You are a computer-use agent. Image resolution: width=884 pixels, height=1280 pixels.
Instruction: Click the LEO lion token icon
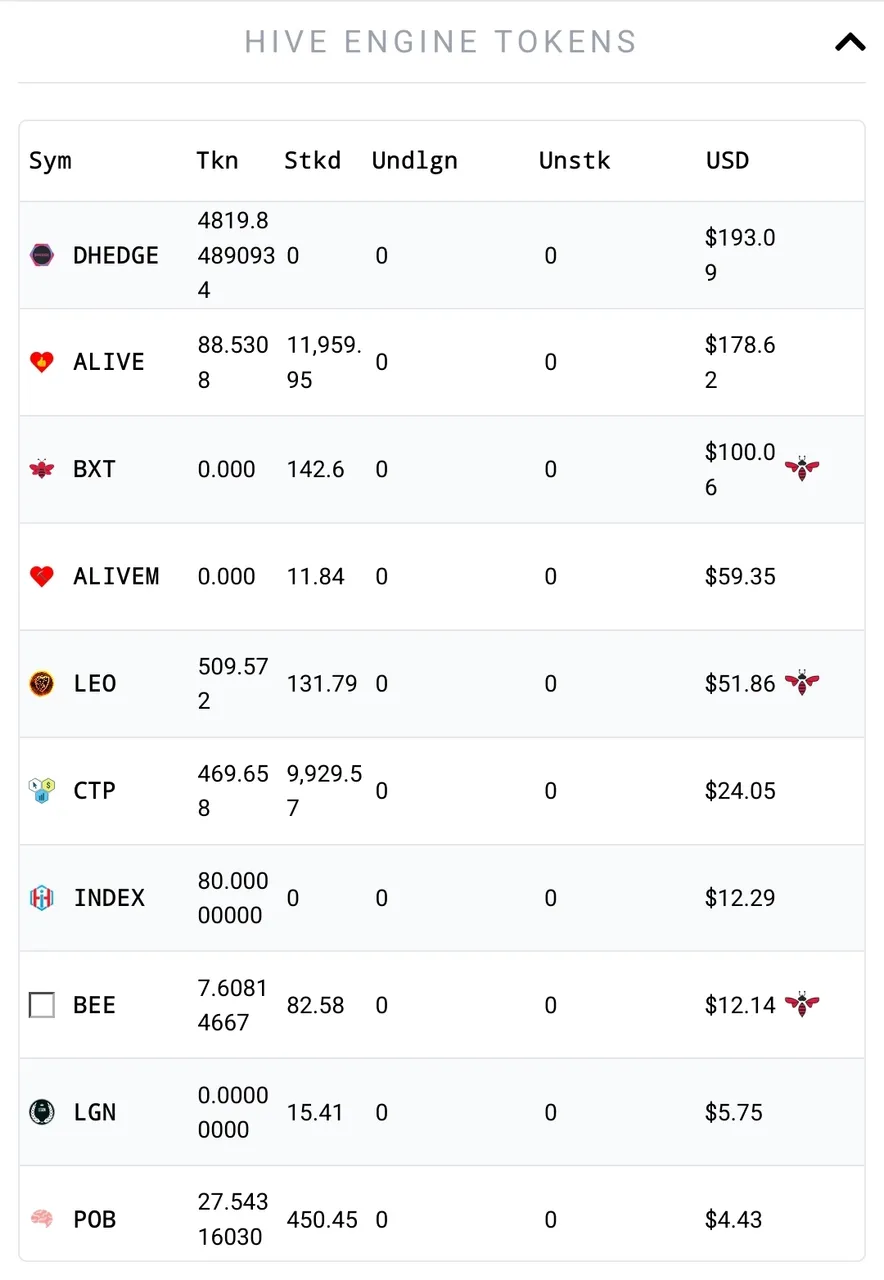tap(42, 684)
